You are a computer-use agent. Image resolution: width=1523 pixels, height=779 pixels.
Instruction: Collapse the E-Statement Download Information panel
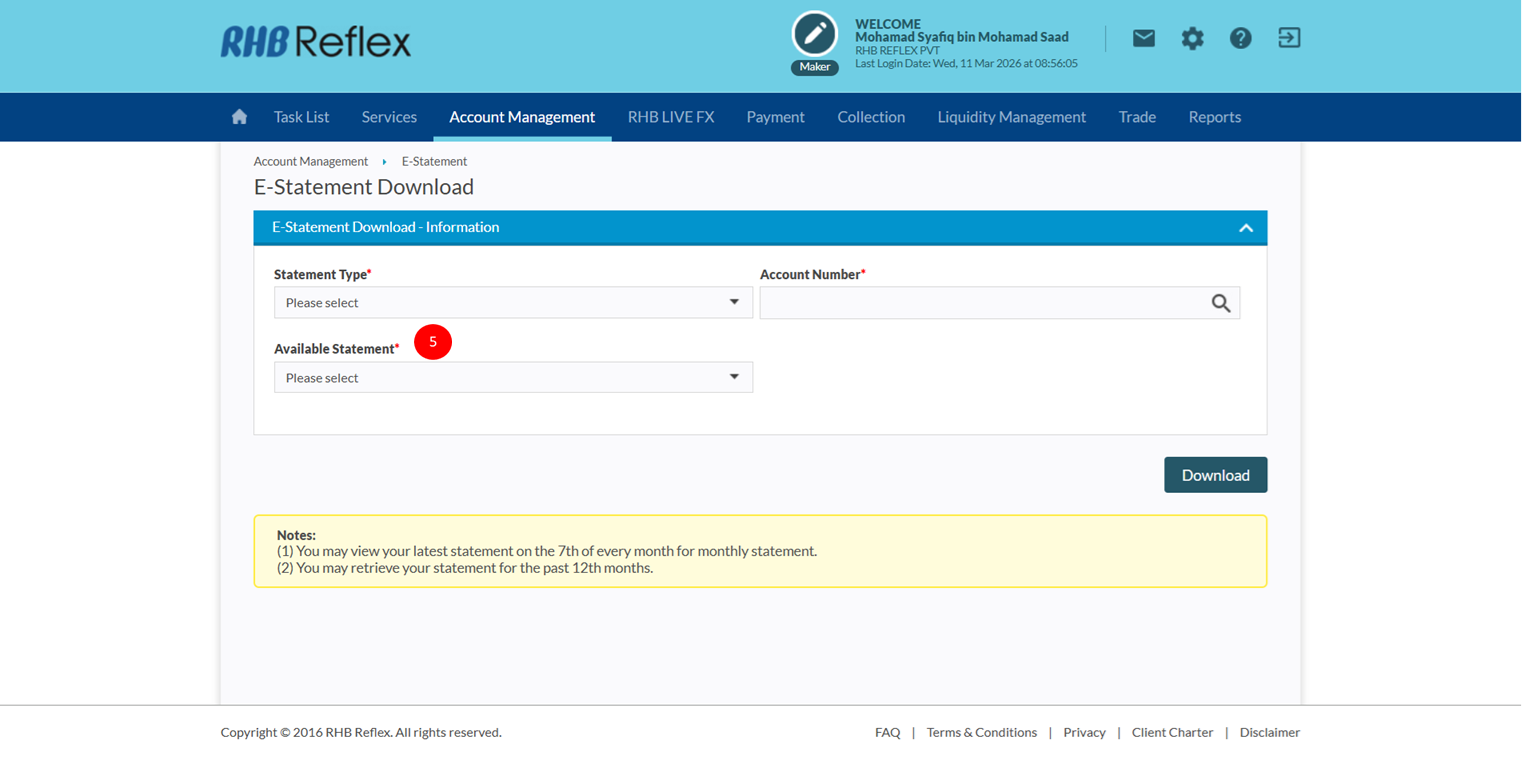point(1245,228)
